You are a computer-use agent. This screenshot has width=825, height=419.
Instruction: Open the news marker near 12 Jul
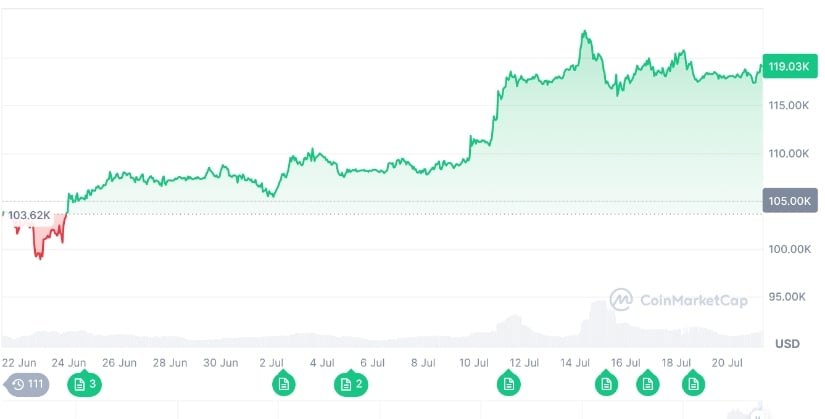click(508, 384)
